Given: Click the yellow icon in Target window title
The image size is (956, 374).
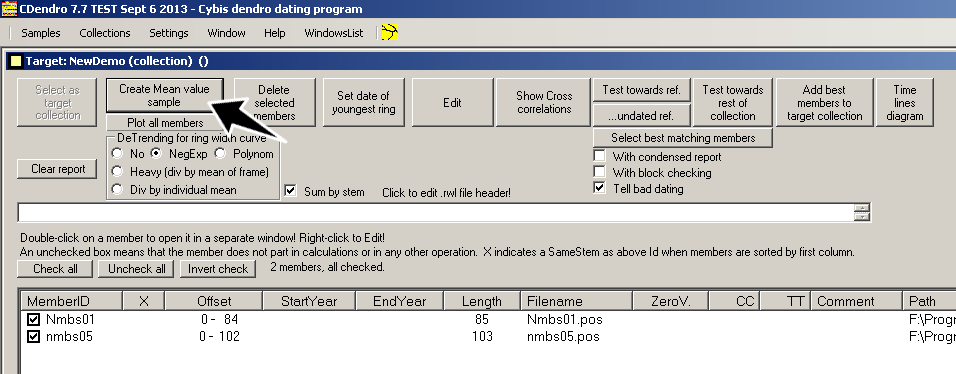Looking at the screenshot, I should pos(16,61).
